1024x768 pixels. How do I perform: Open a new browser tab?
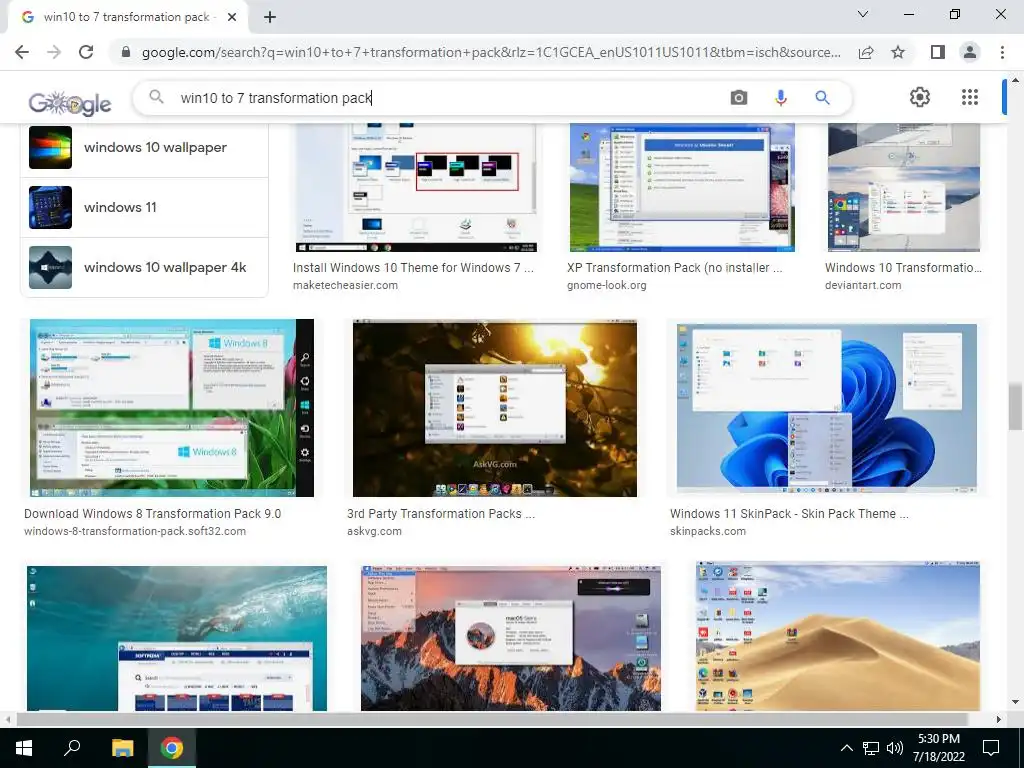point(270,17)
